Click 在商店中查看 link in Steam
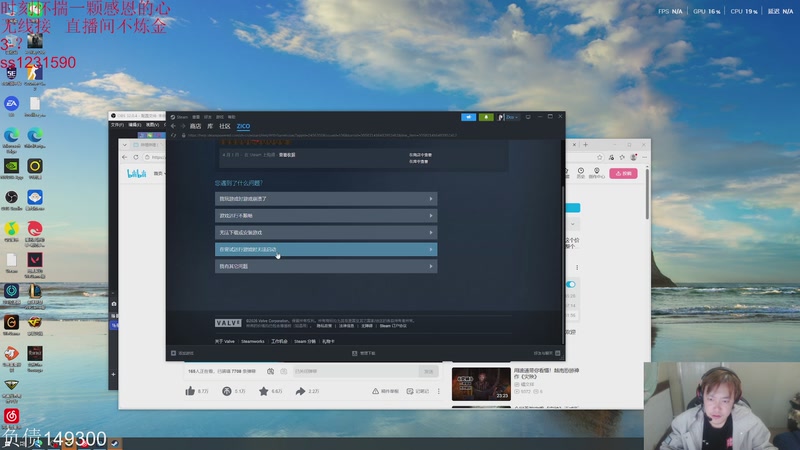This screenshot has width=800, height=450. (x=420, y=155)
